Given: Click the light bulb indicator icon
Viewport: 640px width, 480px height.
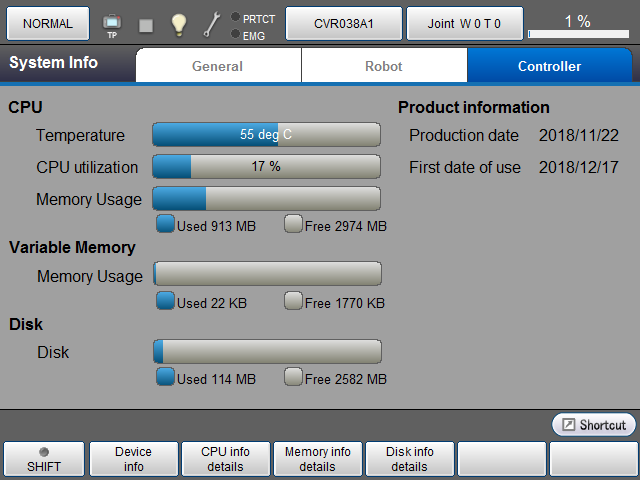Looking at the screenshot, I should coord(178,24).
